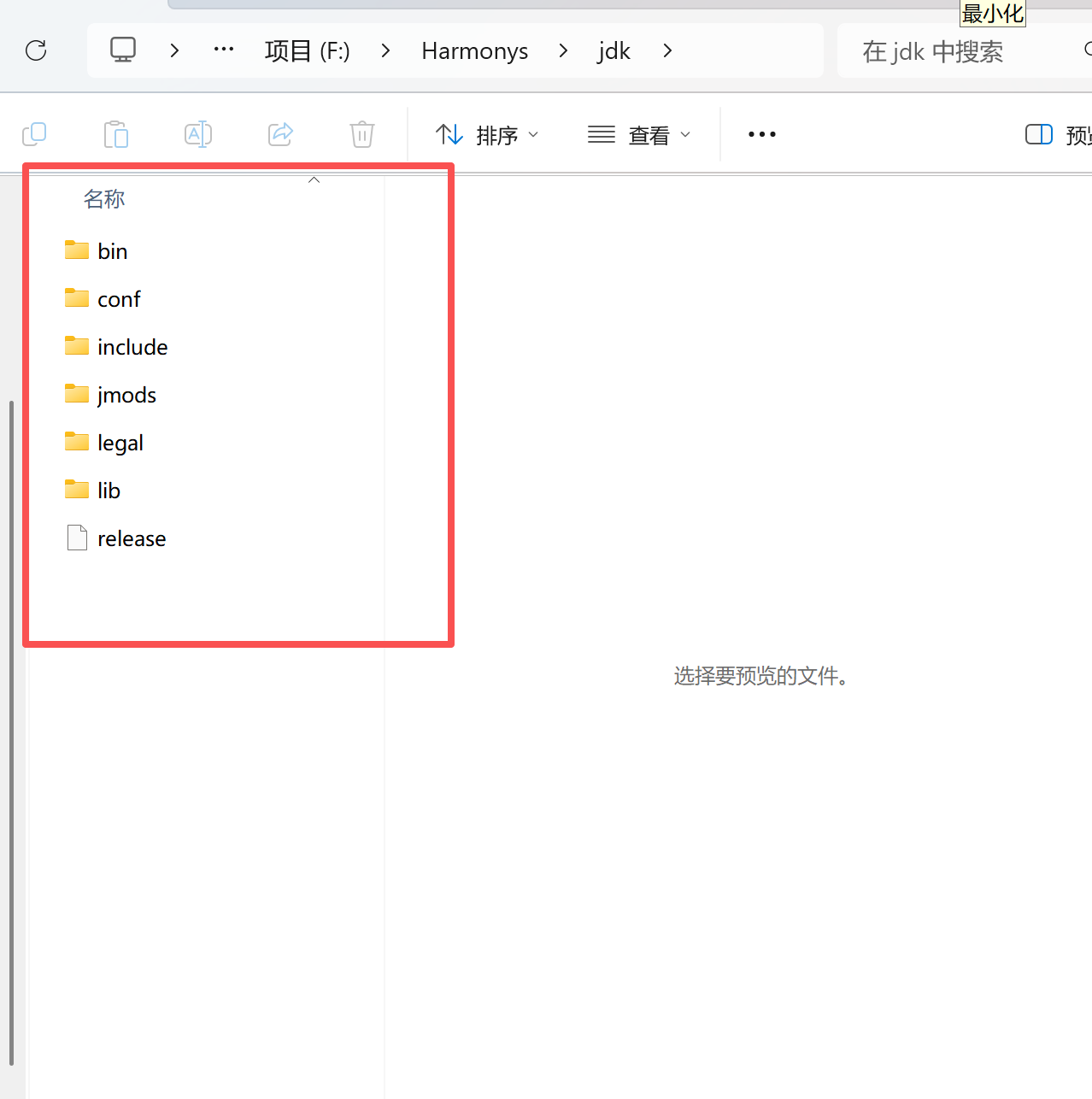The height and width of the screenshot is (1099, 1092).
Task: Click the Refresh icon near address bar
Action: click(x=36, y=51)
